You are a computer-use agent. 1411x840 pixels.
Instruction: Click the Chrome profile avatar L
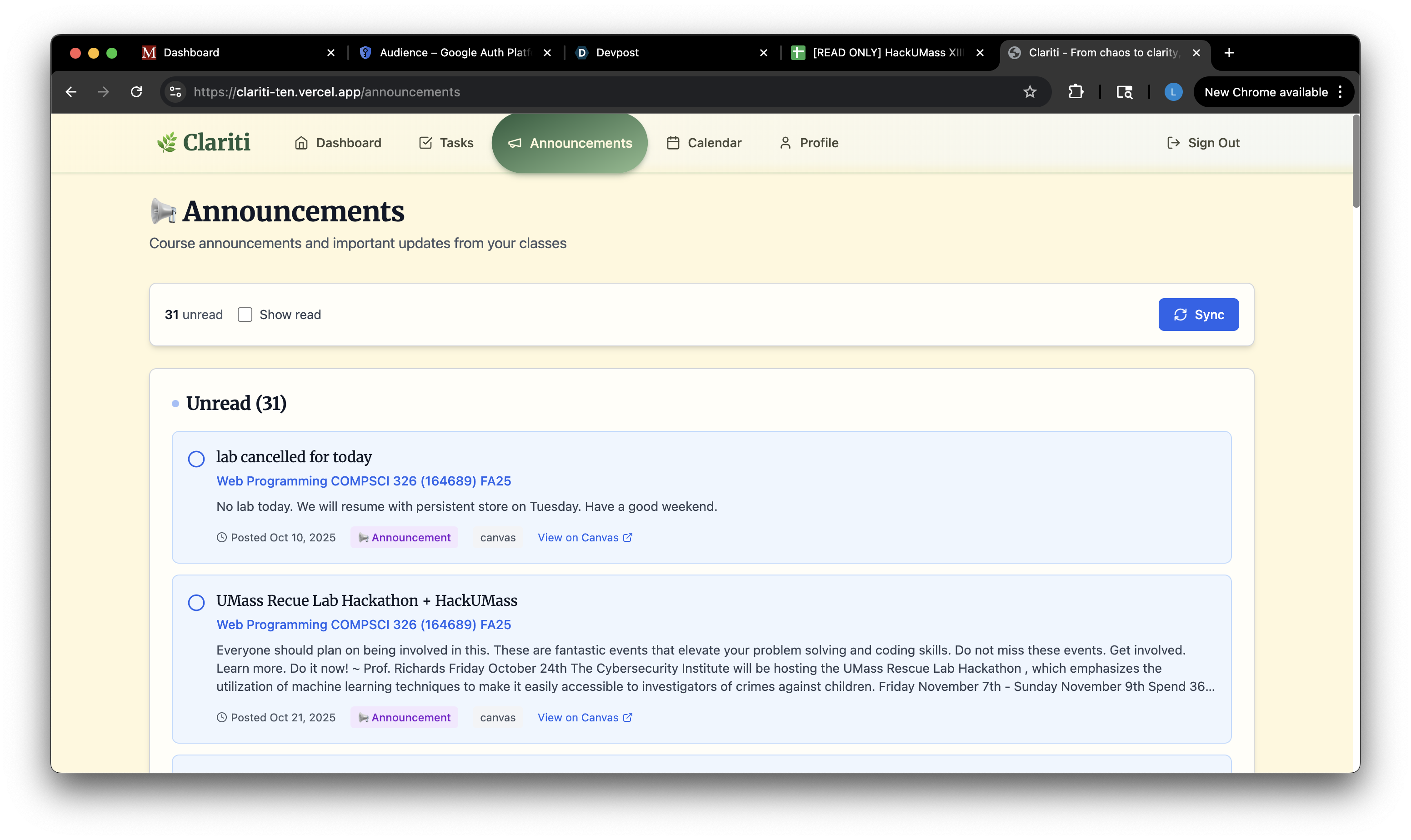1173,92
